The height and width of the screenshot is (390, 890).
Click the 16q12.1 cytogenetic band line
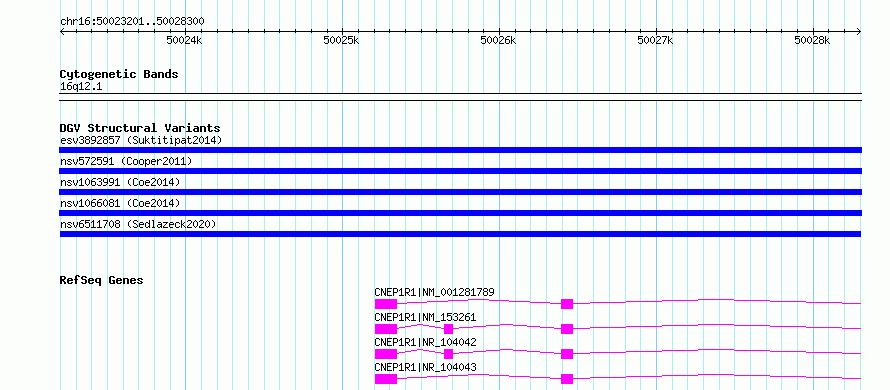[460, 97]
